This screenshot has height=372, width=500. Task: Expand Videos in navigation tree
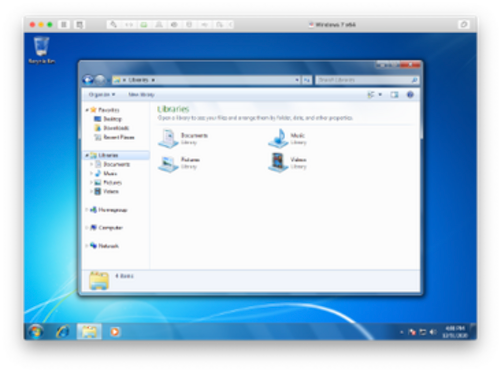91,191
